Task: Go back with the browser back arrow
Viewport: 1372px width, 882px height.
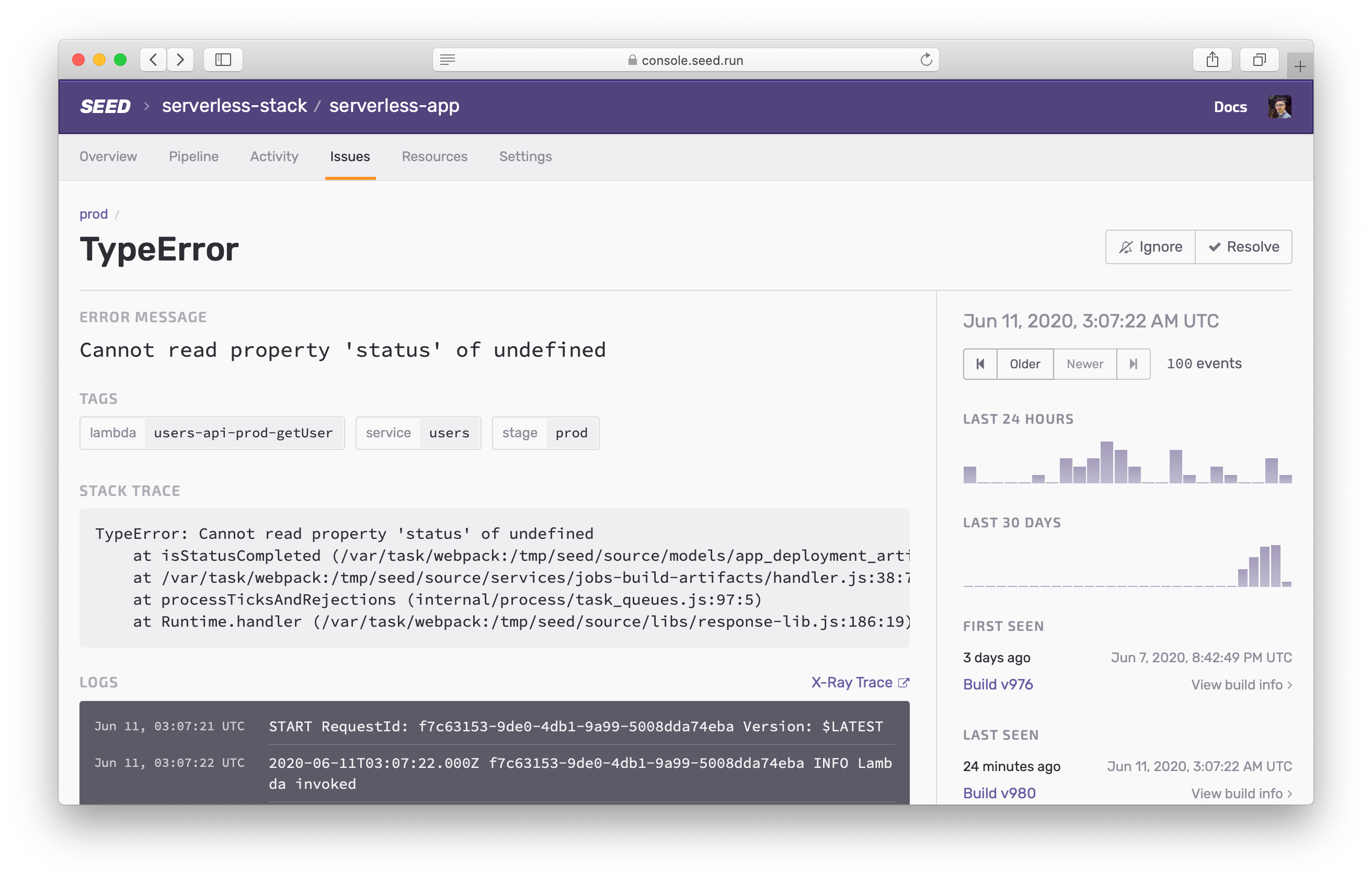Action: point(153,60)
